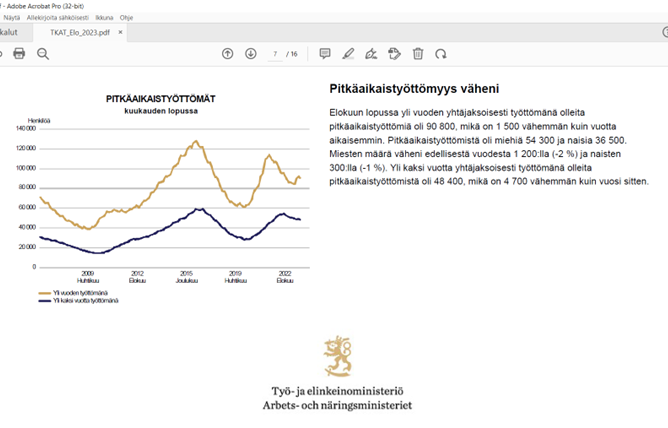Go to next page with down arrow
Screen dimensions: 668x428
251,53
